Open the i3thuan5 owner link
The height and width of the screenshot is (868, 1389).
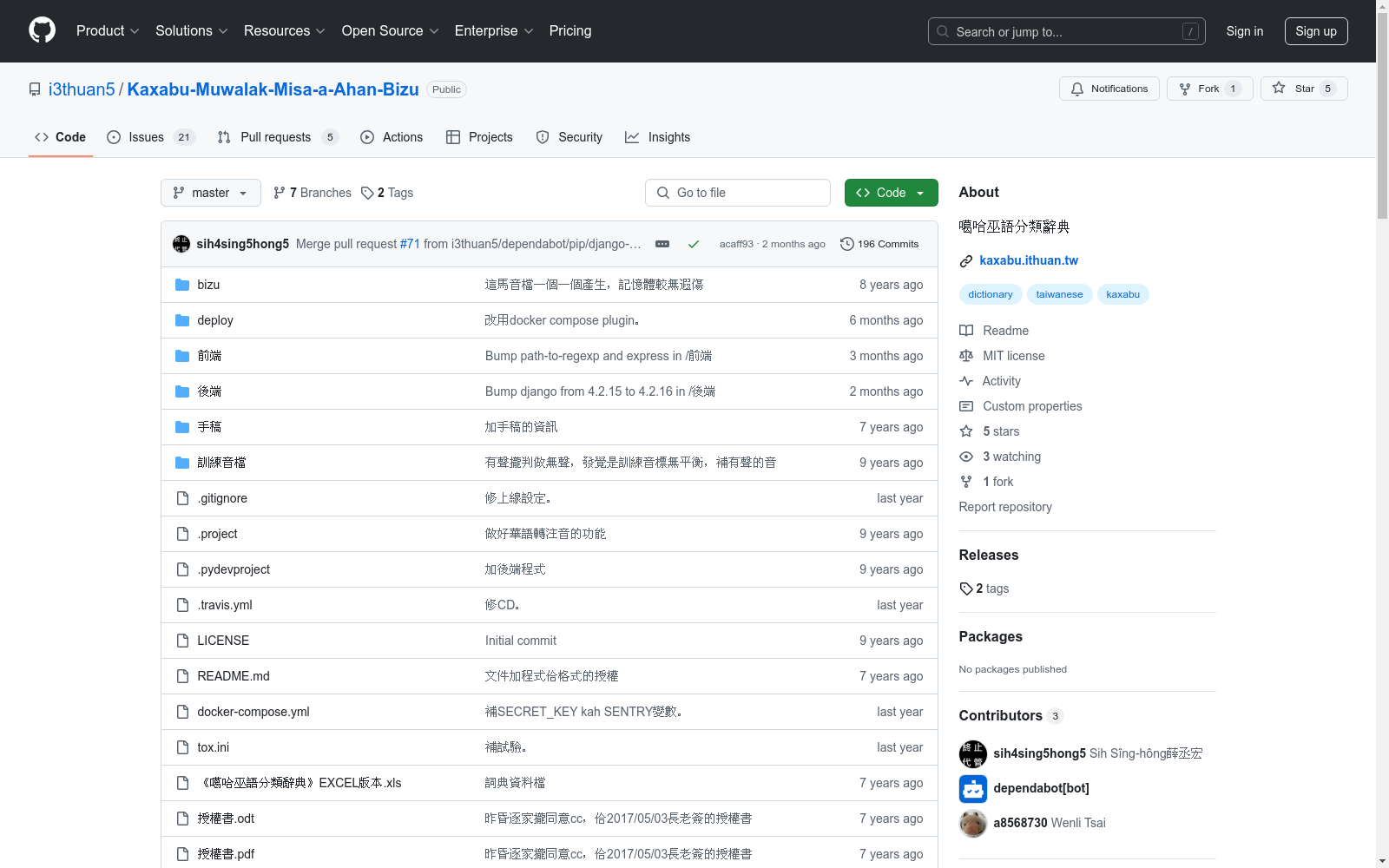(x=82, y=89)
